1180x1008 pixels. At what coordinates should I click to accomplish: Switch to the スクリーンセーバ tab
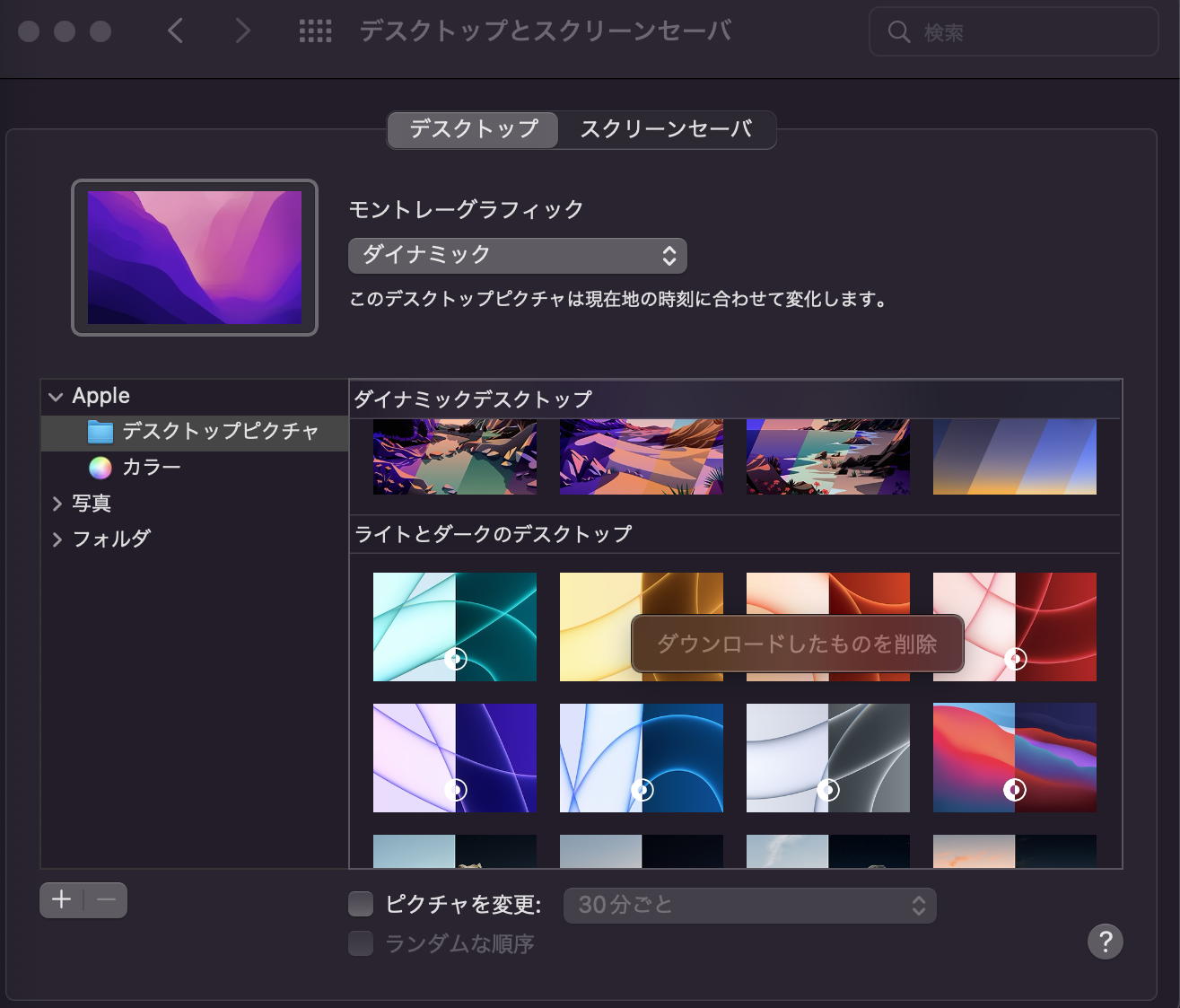coord(666,129)
